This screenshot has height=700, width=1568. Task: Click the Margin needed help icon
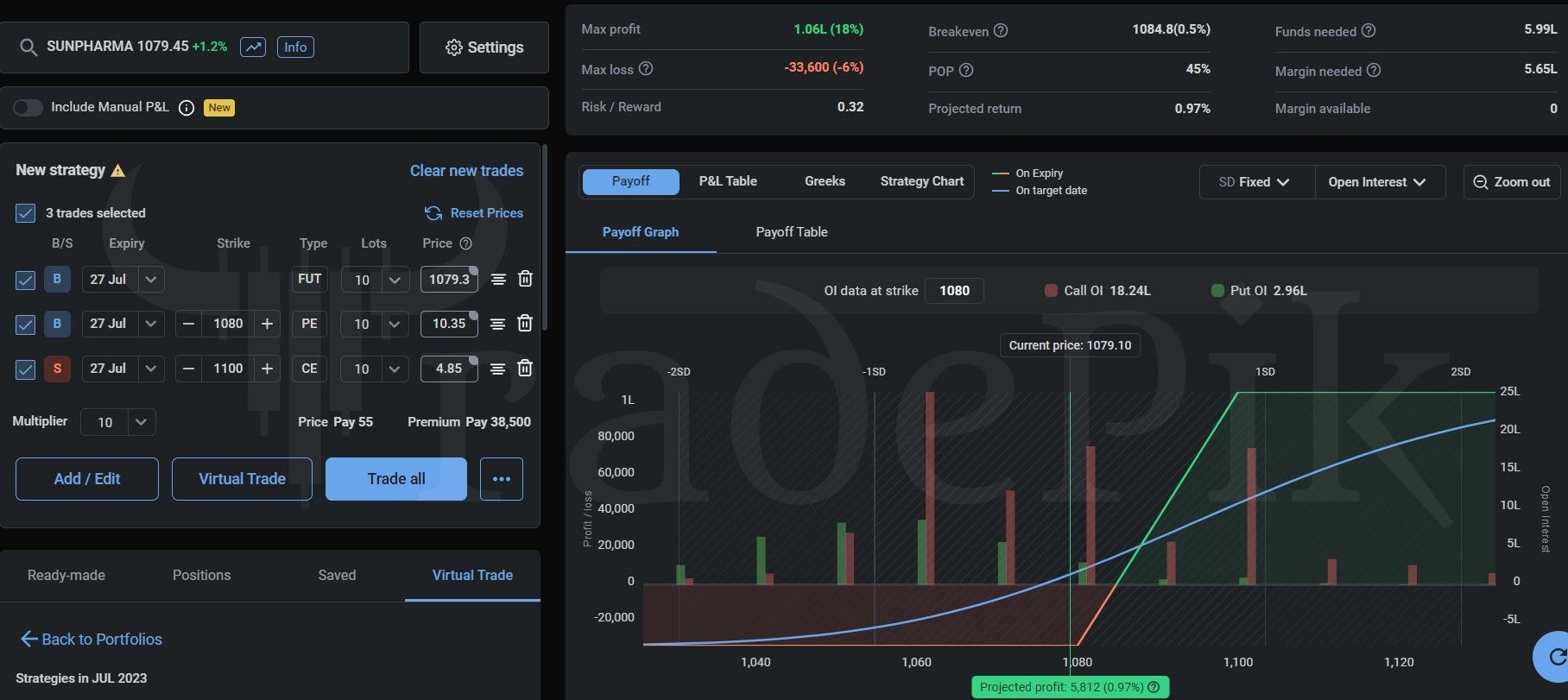[x=1374, y=70]
